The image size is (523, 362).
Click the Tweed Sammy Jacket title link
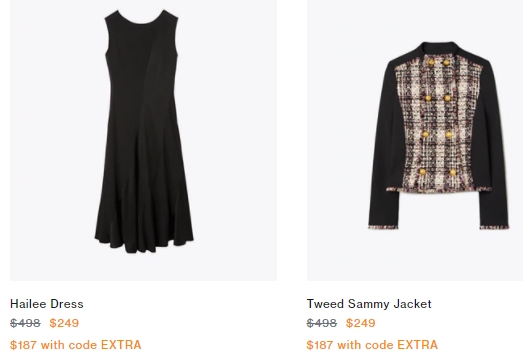point(369,304)
